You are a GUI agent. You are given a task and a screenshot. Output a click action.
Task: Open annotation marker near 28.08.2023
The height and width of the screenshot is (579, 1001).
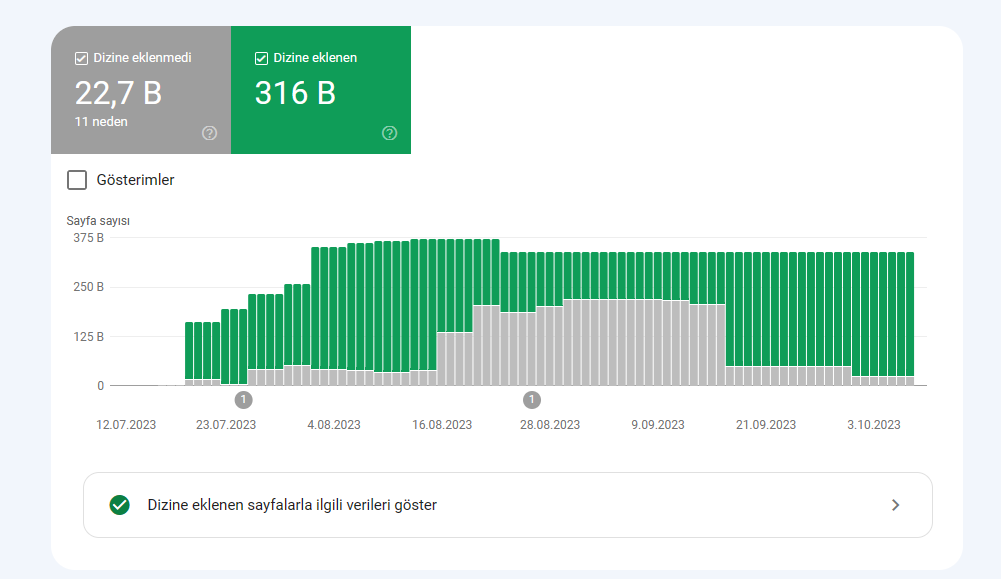[532, 400]
